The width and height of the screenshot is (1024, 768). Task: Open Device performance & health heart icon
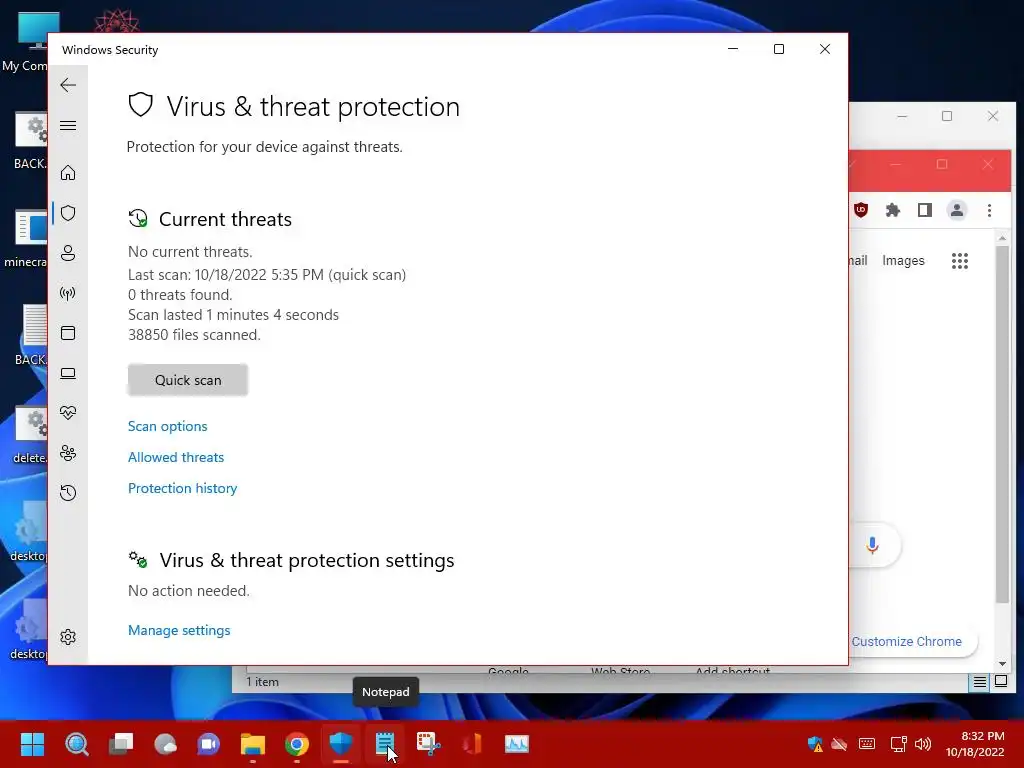[68, 413]
